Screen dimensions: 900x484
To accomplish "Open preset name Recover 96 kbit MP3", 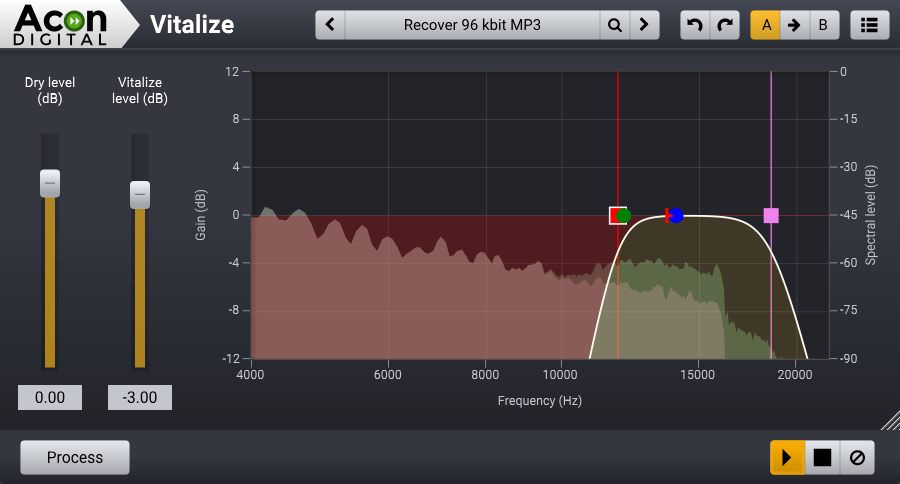I will coord(472,25).
